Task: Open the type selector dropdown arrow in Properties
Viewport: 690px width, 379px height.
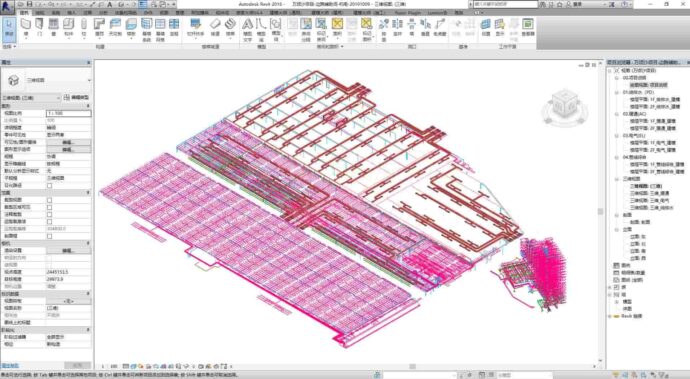Action: (89, 80)
